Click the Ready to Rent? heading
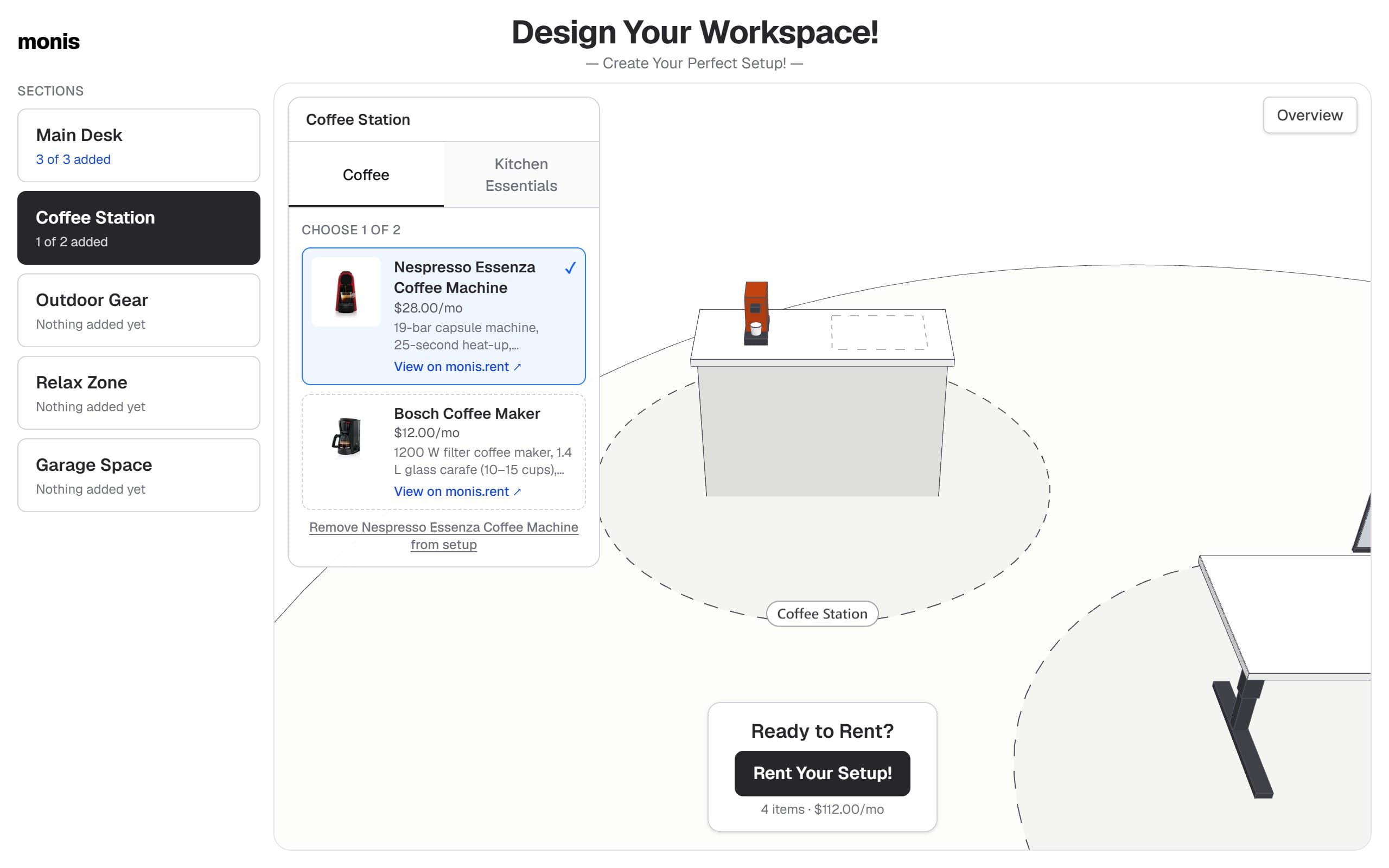The height and width of the screenshot is (868, 1389). click(822, 731)
